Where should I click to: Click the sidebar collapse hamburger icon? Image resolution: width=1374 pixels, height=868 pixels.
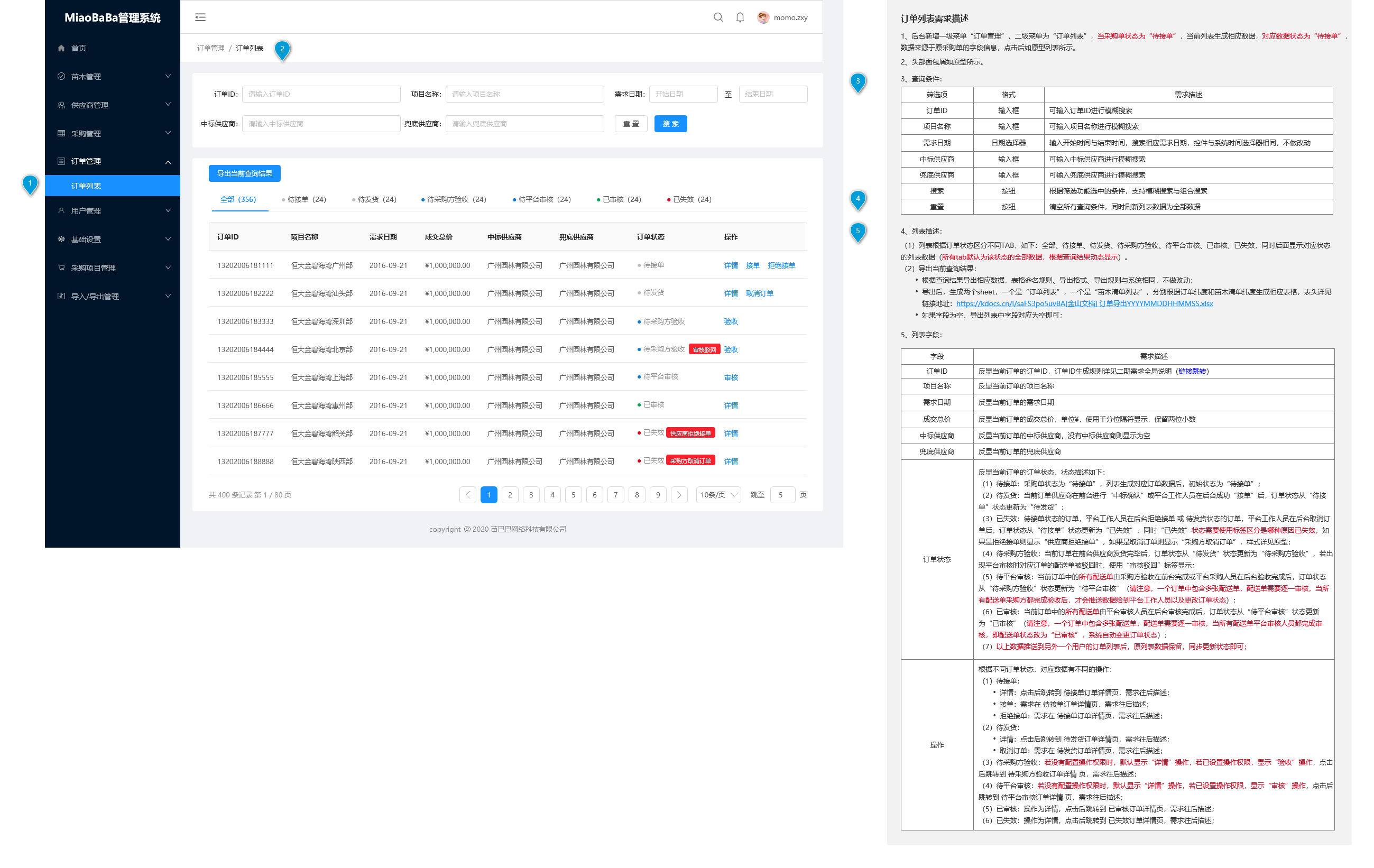point(200,17)
